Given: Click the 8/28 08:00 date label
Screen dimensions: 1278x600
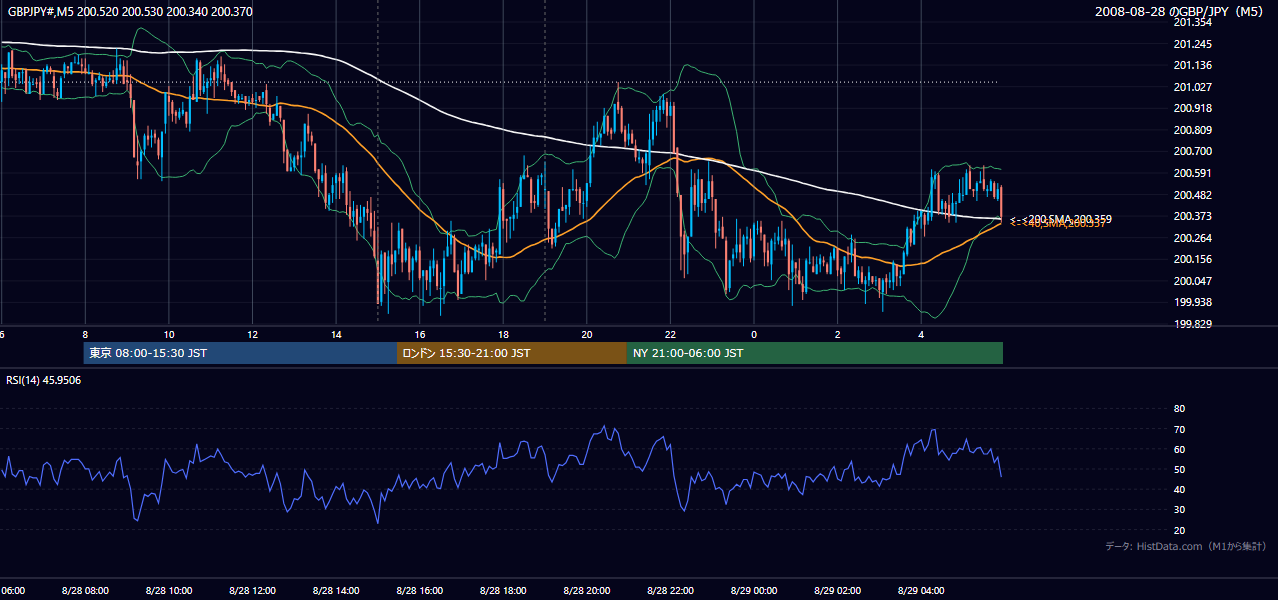Looking at the screenshot, I should point(85,591).
